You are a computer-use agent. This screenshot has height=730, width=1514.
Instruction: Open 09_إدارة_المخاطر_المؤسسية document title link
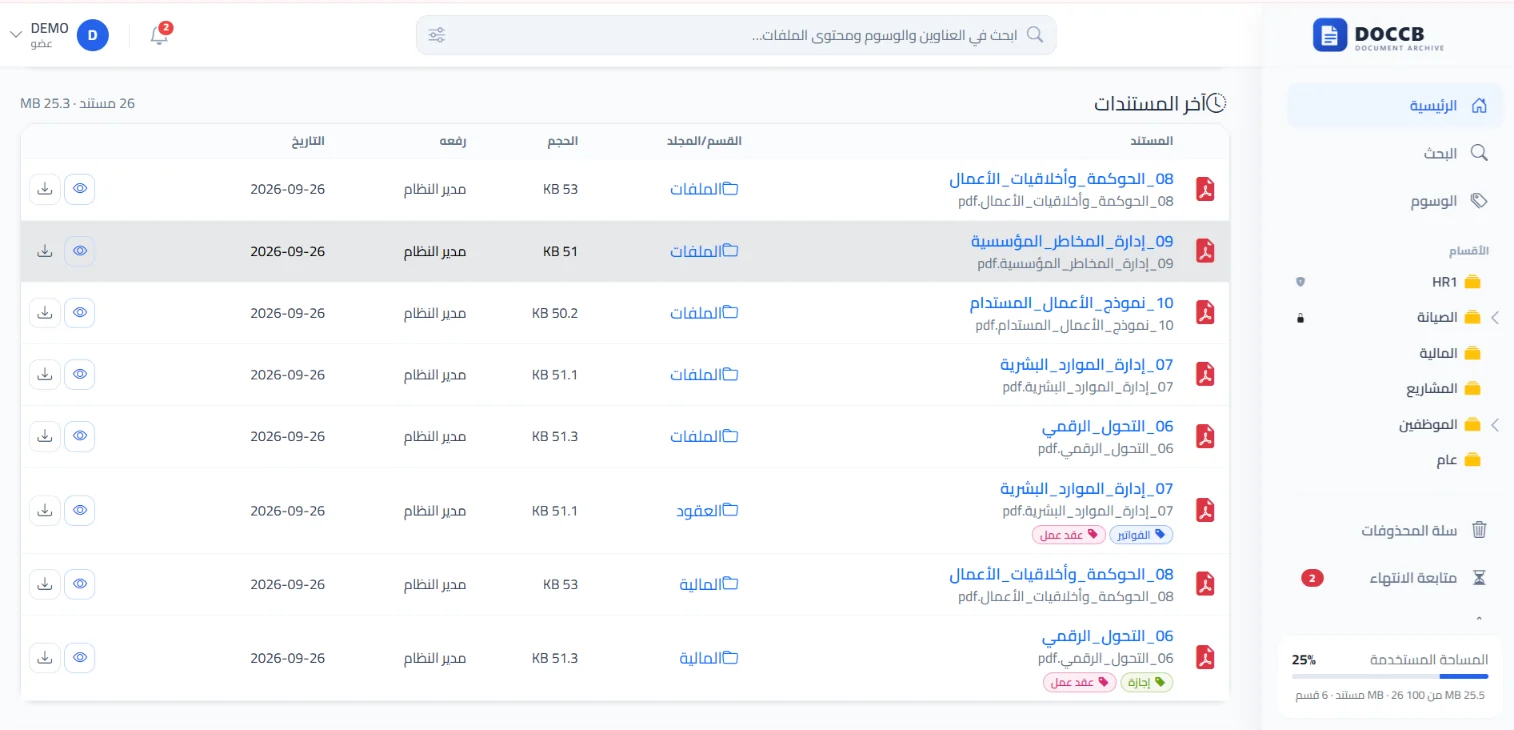1072,241
